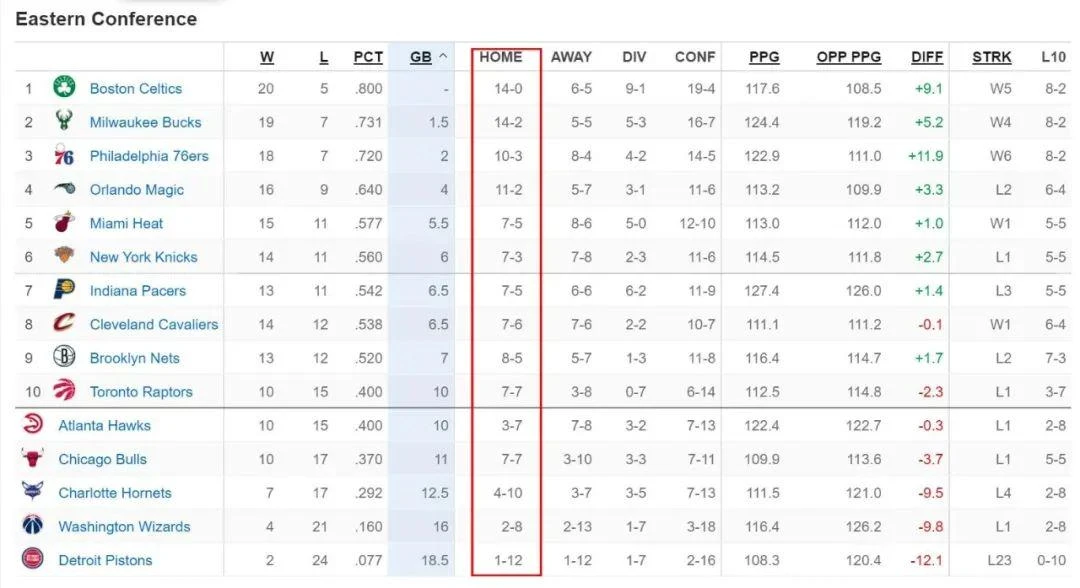The image size is (1080, 588).
Task: Open the Washington Wizards team link
Action: [x=124, y=527]
